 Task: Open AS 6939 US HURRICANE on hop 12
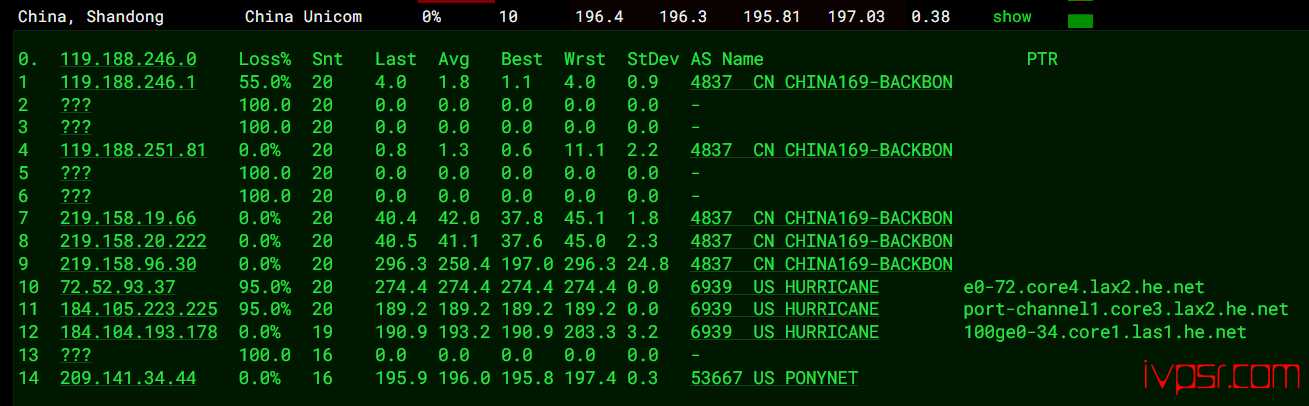click(785, 332)
